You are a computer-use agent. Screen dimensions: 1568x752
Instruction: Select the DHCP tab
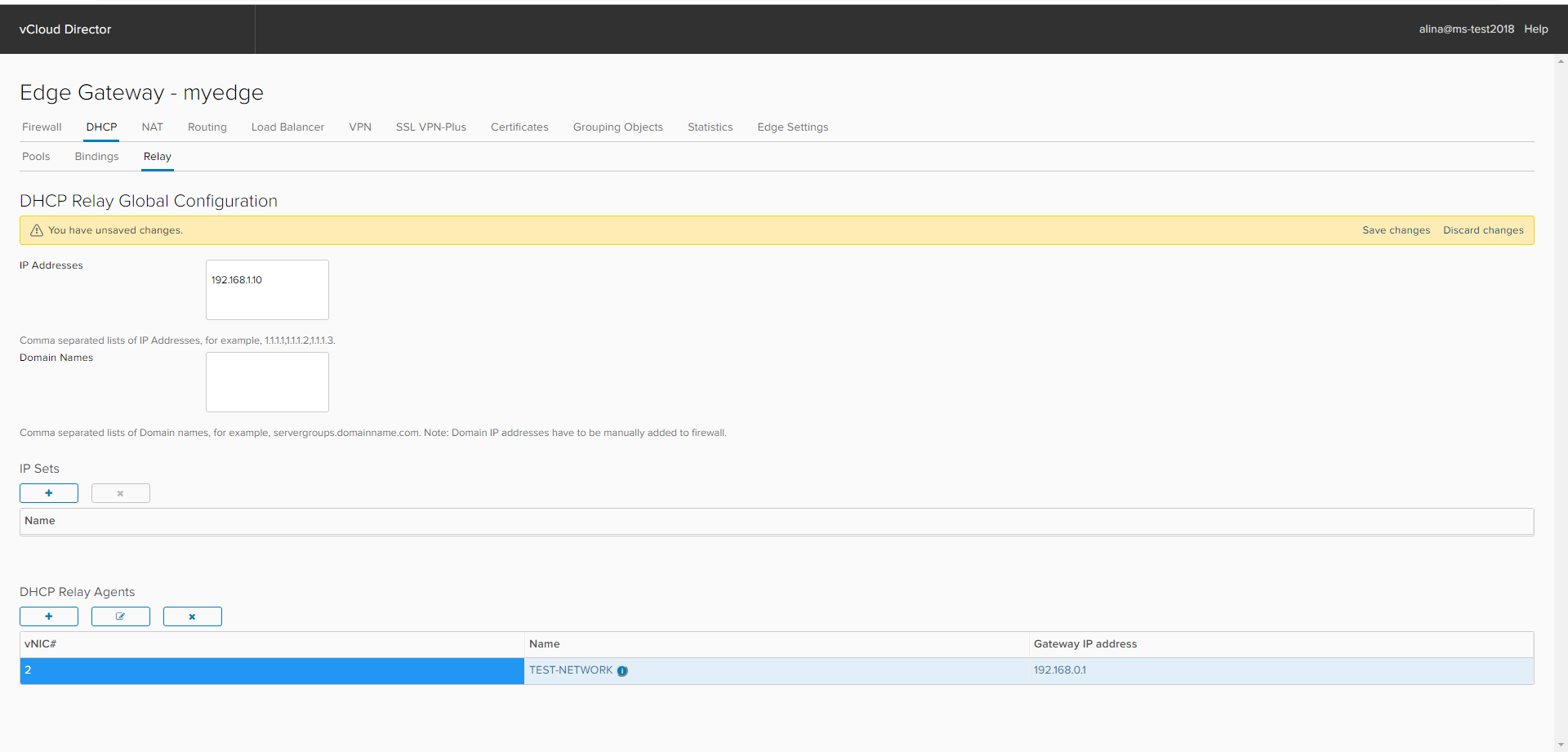pyautogui.click(x=102, y=127)
